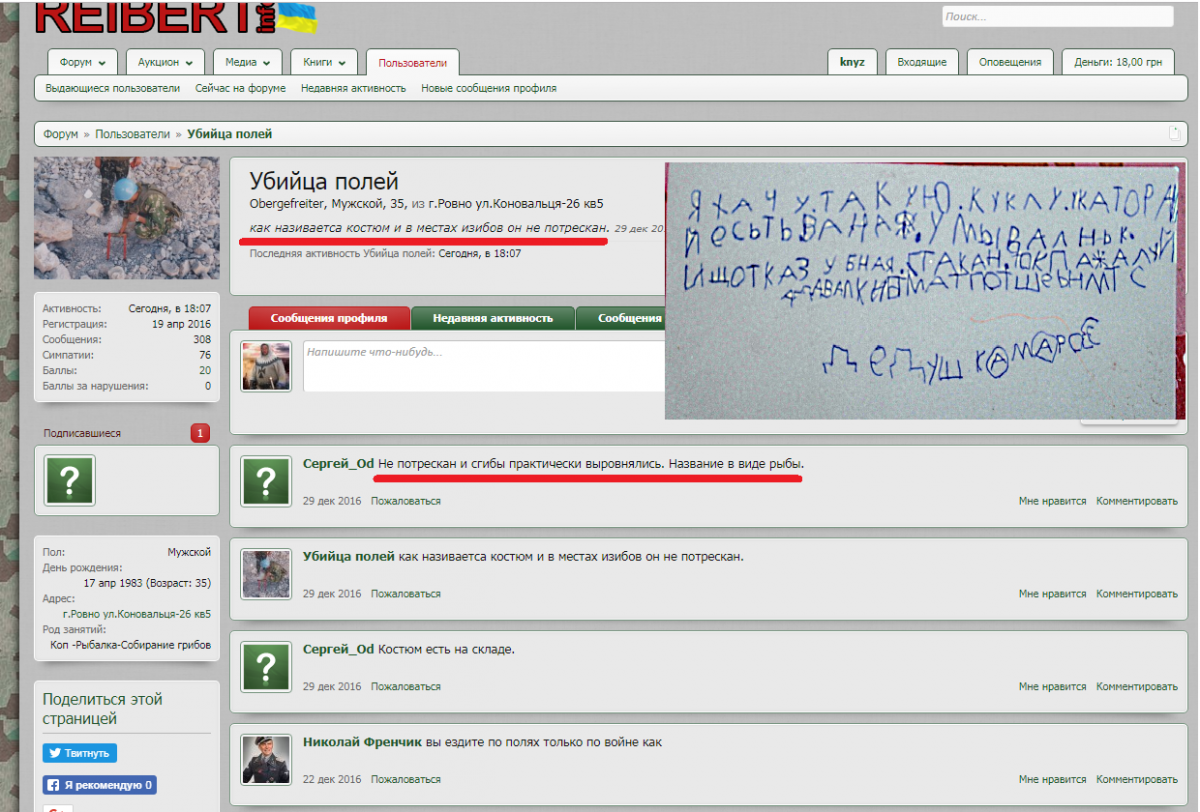Click Форум in the breadcrumb
This screenshot has height=812, width=1200.
pos(60,134)
